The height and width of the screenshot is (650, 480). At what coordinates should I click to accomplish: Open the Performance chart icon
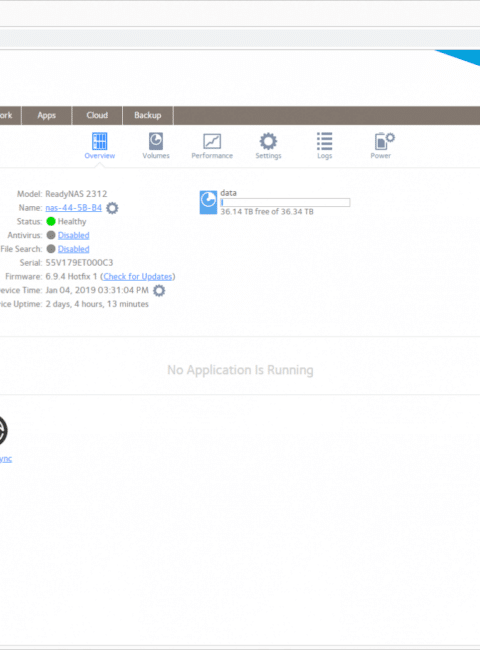(212, 141)
